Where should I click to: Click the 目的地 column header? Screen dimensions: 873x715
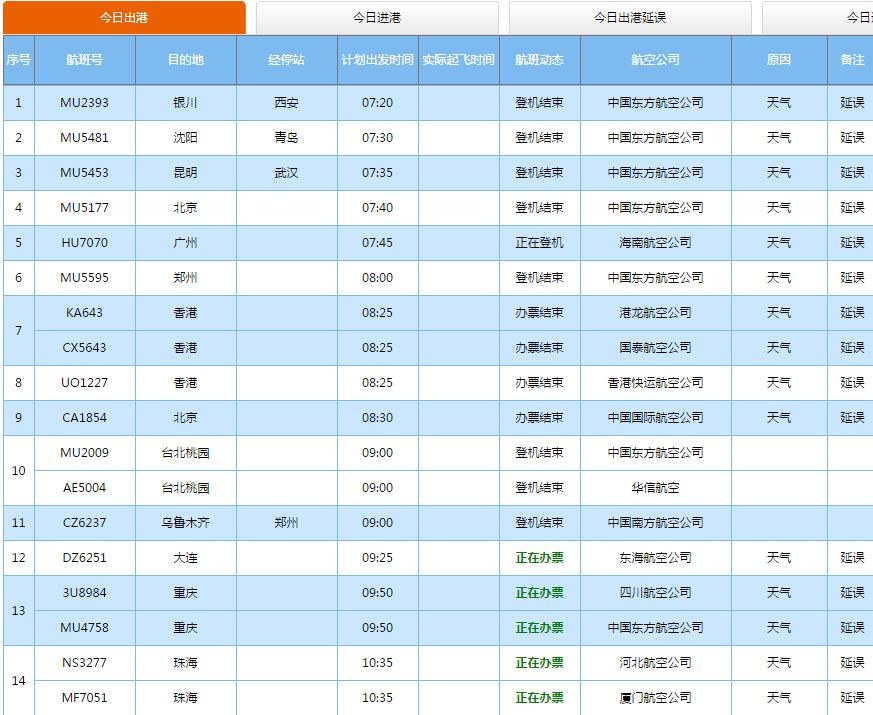pyautogui.click(x=185, y=60)
